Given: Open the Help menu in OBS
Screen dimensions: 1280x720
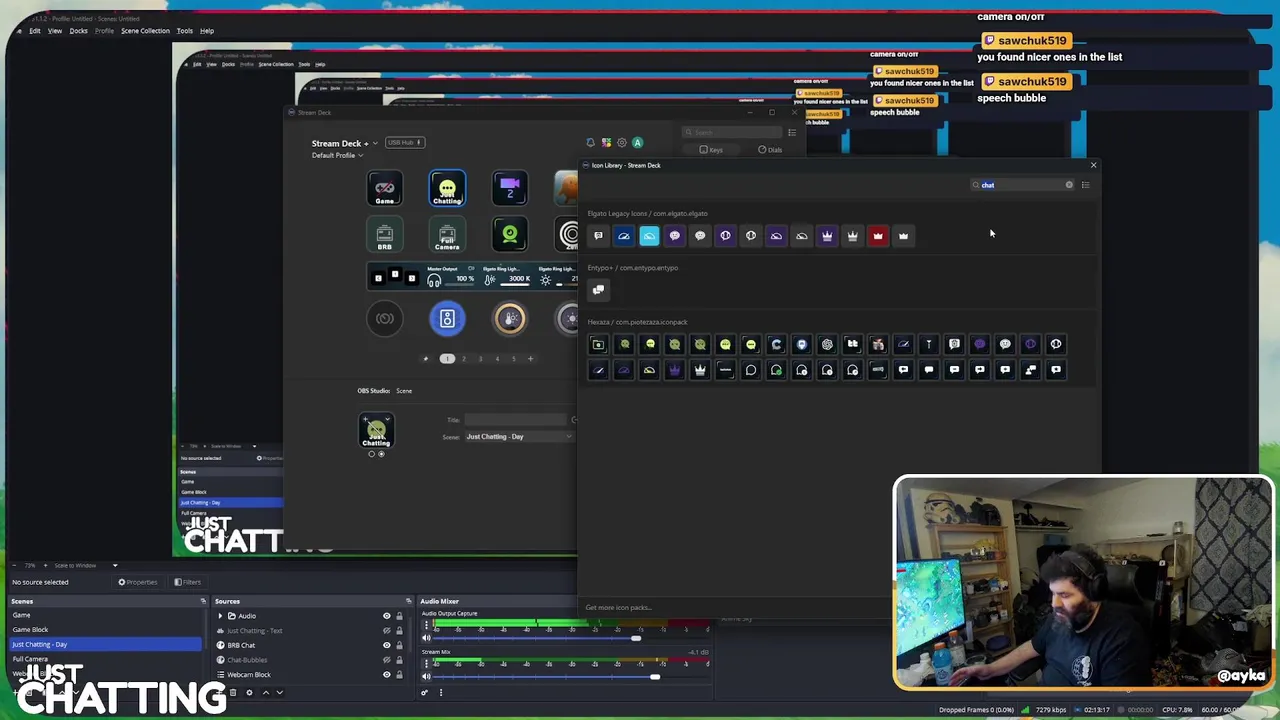Looking at the screenshot, I should point(206,31).
